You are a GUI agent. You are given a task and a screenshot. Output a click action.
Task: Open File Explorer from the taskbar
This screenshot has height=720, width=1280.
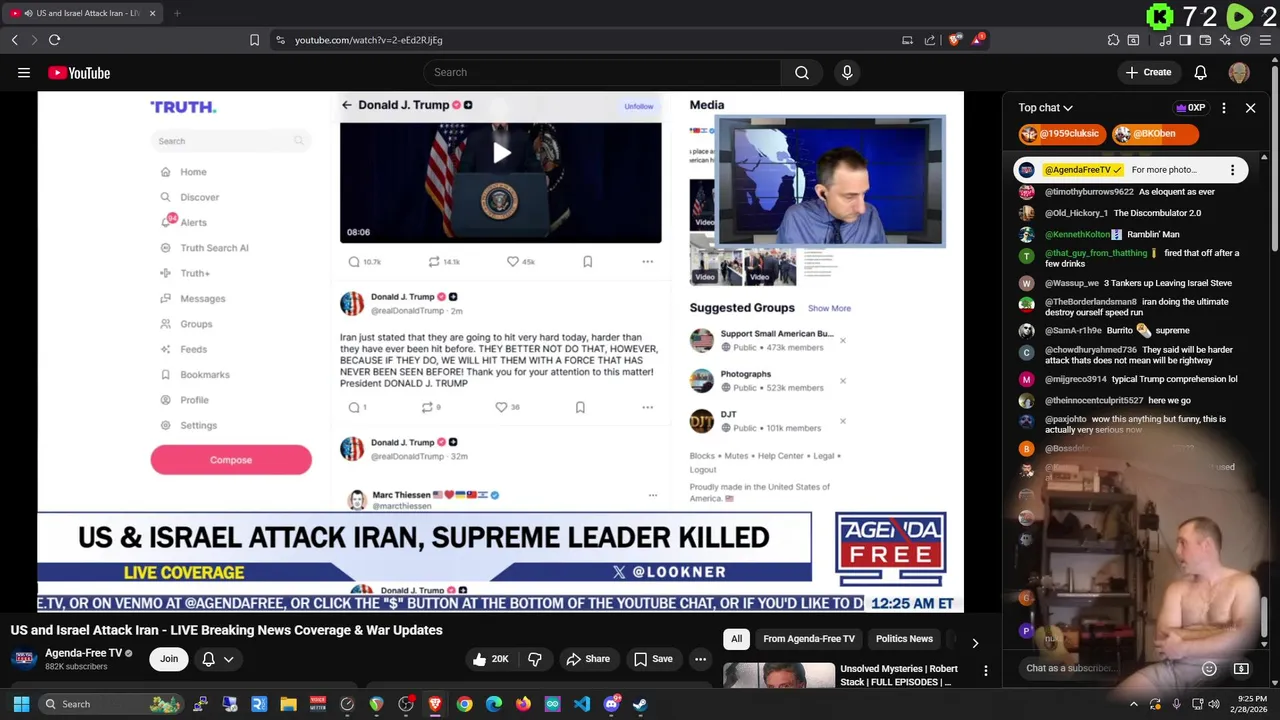[288, 704]
